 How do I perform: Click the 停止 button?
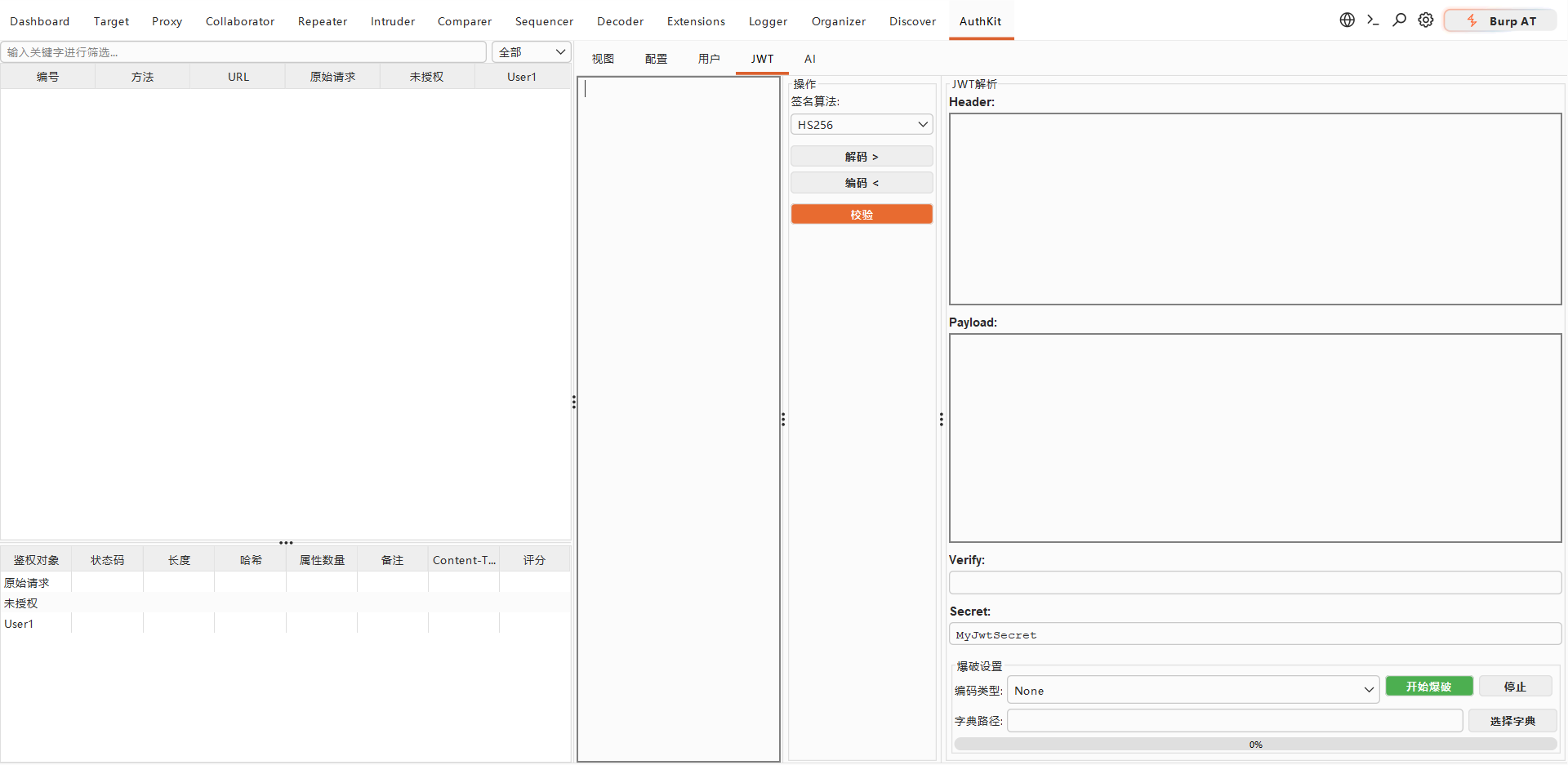coord(1515,687)
